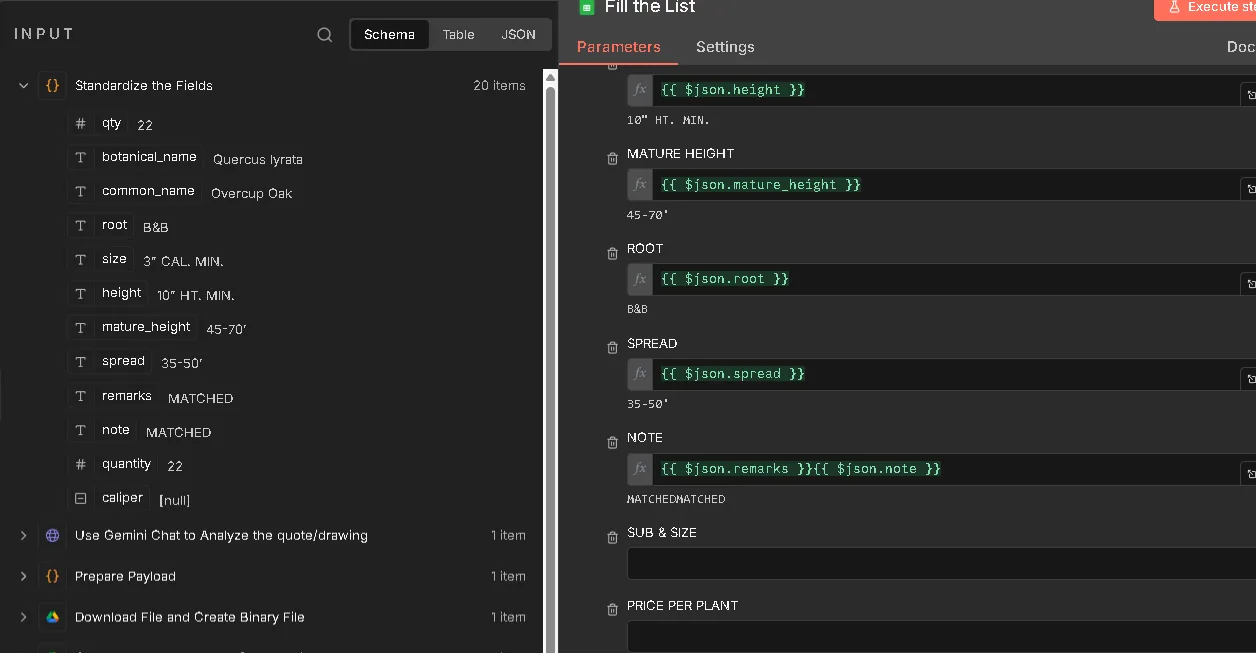Click the fx icon of the $json.spread expression

[640, 374]
